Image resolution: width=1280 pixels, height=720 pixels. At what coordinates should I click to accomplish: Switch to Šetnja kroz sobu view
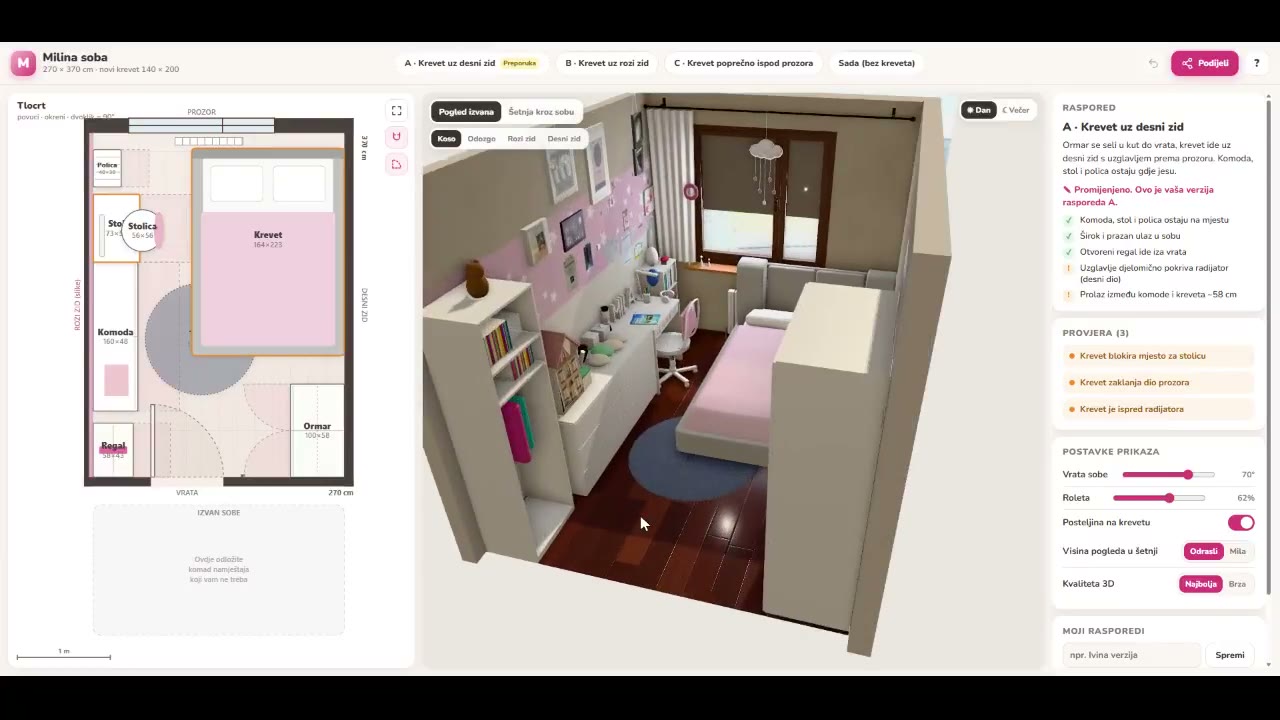click(x=541, y=112)
